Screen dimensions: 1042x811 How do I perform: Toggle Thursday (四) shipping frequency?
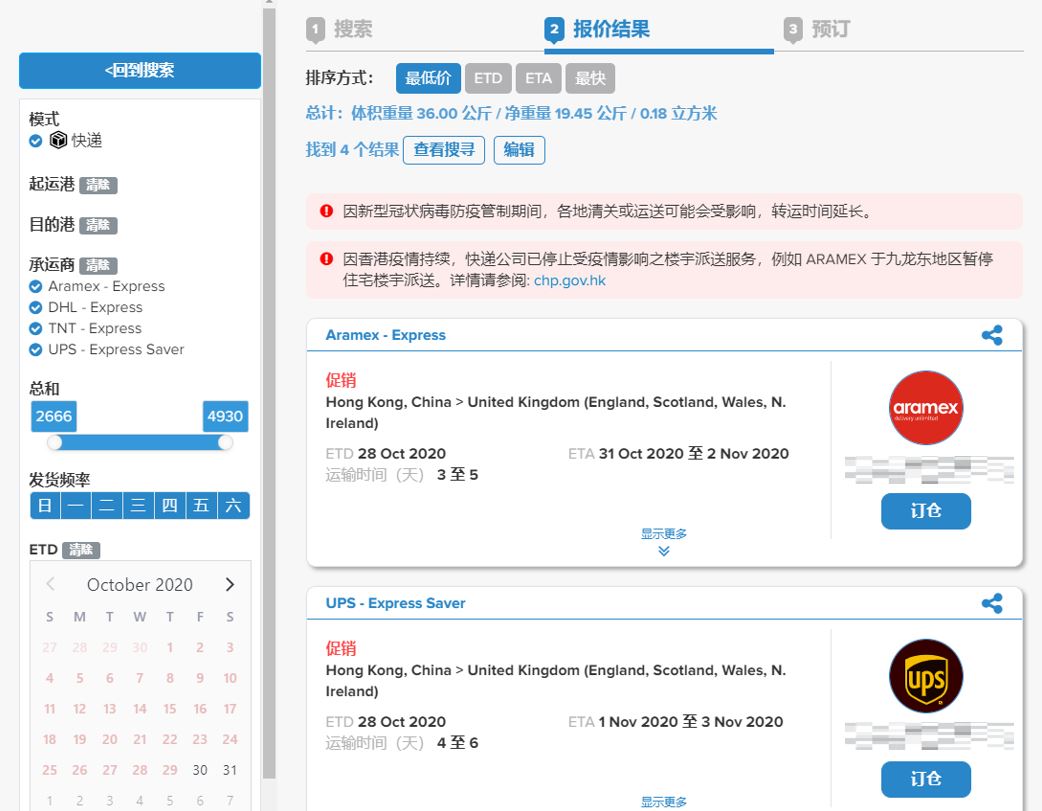point(170,505)
